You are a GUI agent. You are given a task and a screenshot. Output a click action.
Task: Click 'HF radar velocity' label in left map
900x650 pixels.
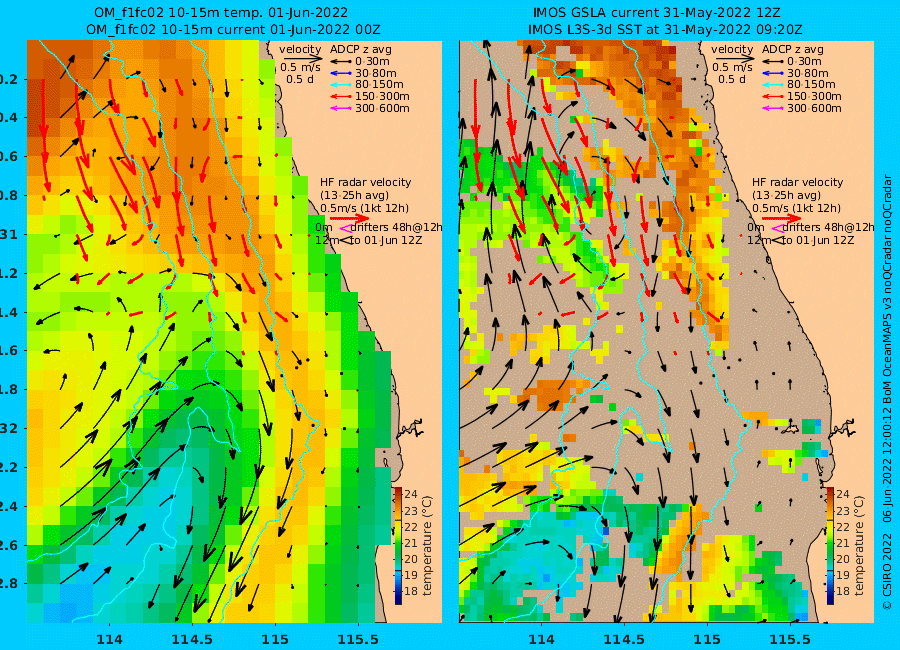[366, 182]
